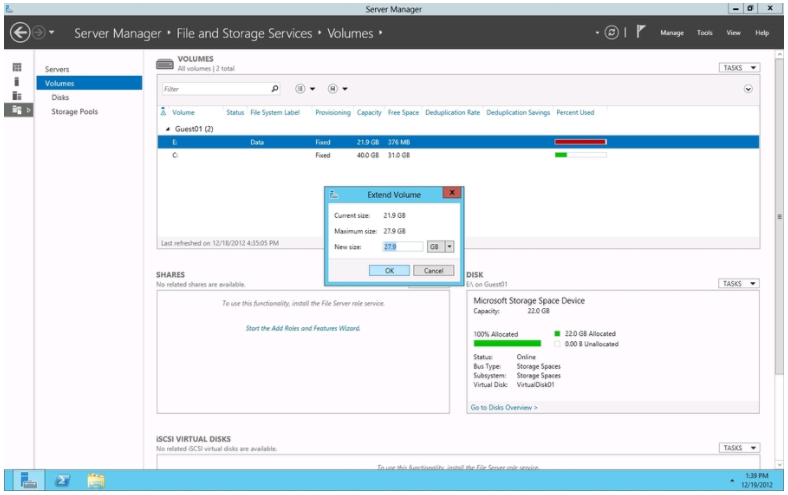Select File and Storage Services sidebar icon
Screen dimensions: 788x495
click(x=17, y=110)
